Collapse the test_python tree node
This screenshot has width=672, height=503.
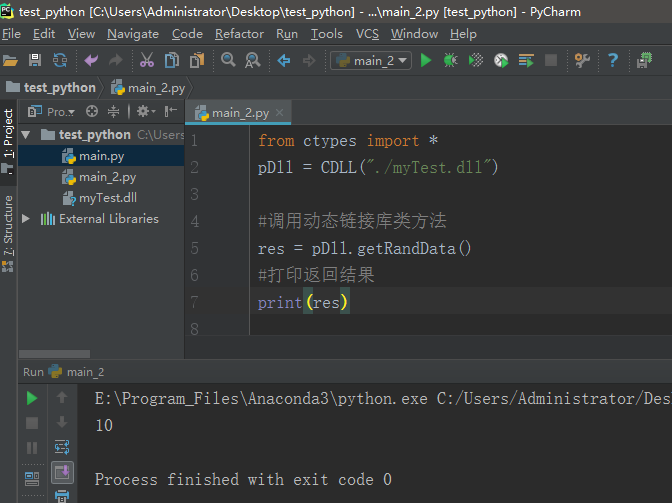tap(26, 135)
